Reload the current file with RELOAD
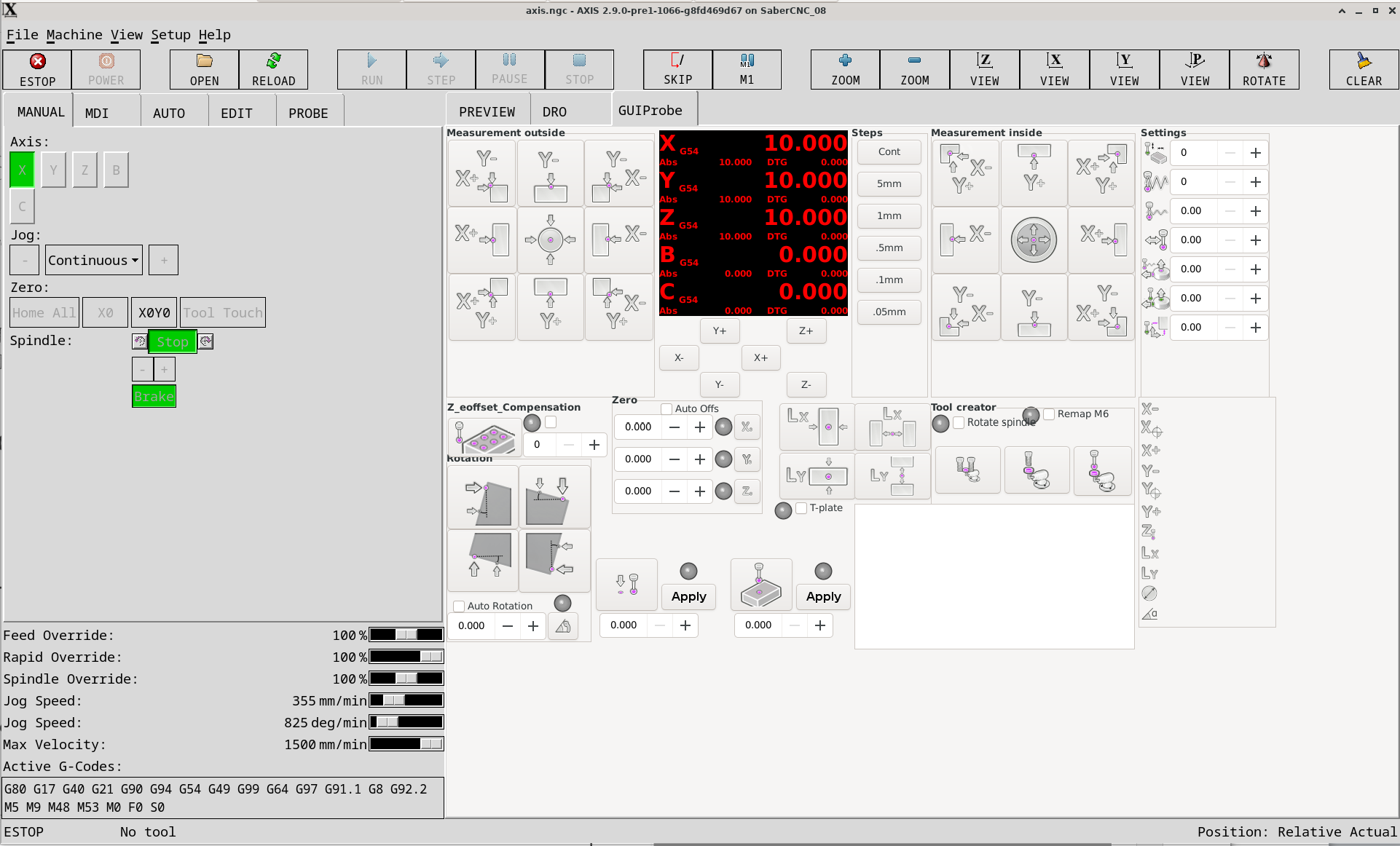Viewport: 1400px width, 846px height. coord(273,70)
